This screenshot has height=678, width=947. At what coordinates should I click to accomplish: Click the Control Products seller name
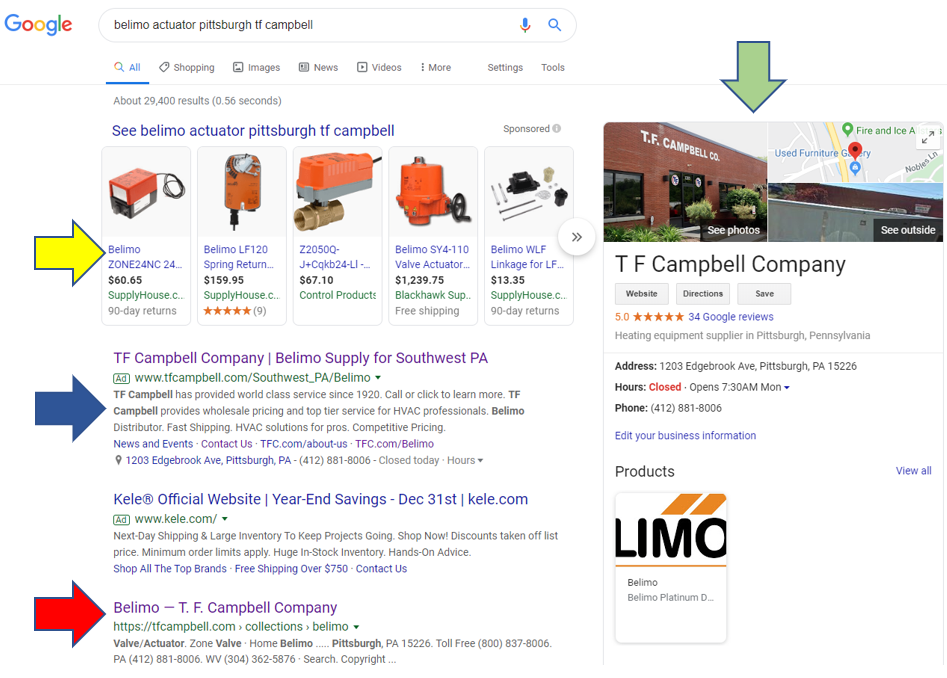point(338,295)
